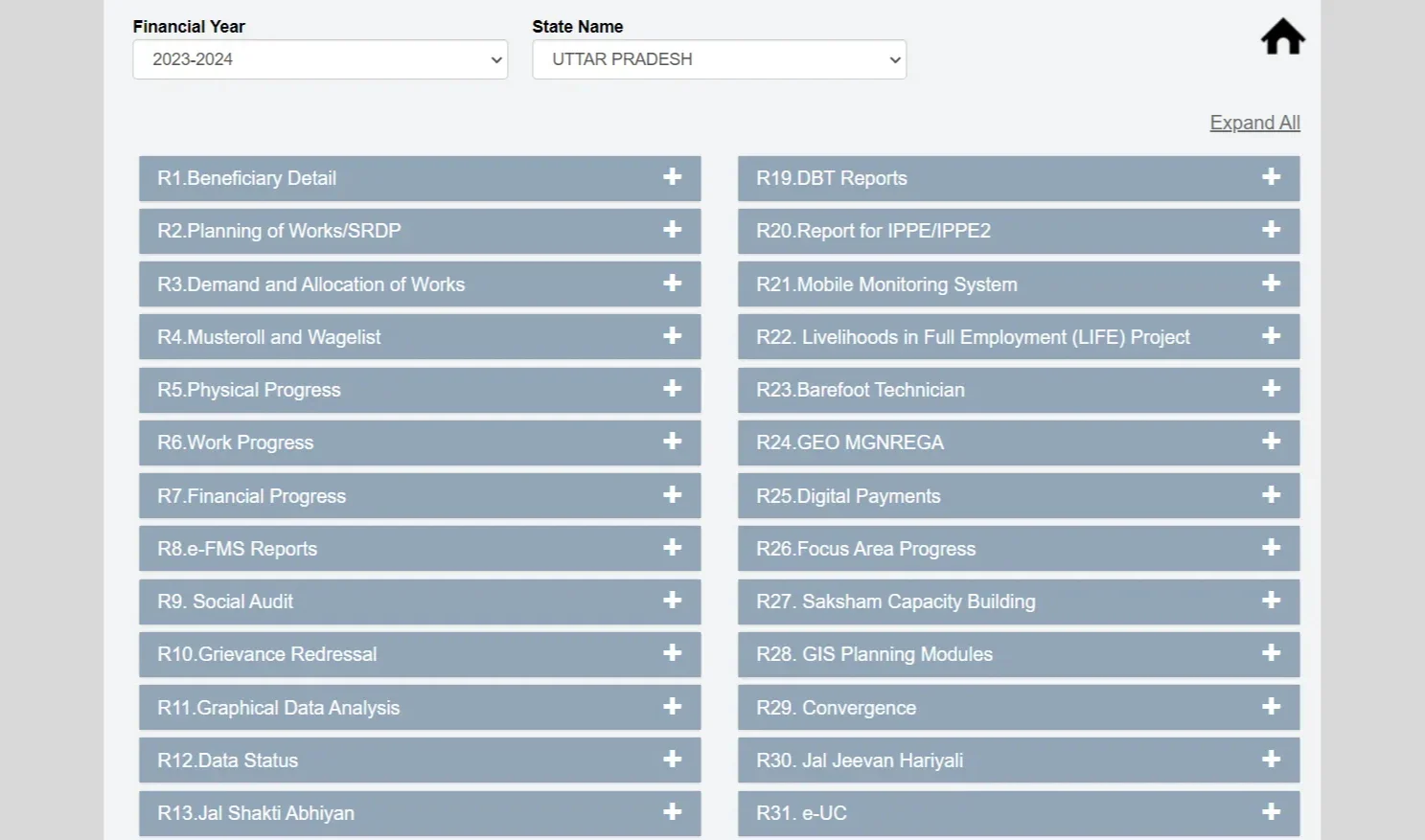This screenshot has height=840, width=1425.
Task: Click plus icon on R21.Mobile Monitoring System
Action: point(1271,284)
